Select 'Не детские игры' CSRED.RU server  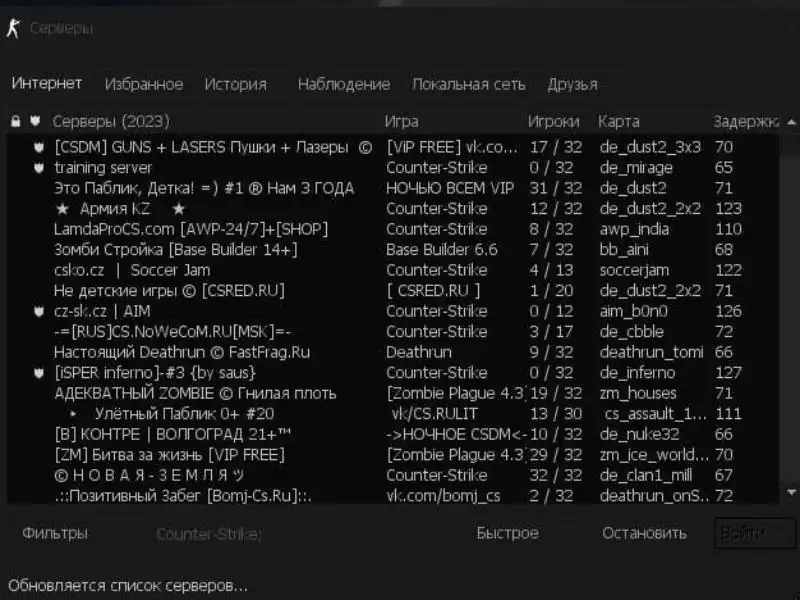pyautogui.click(x=393, y=291)
